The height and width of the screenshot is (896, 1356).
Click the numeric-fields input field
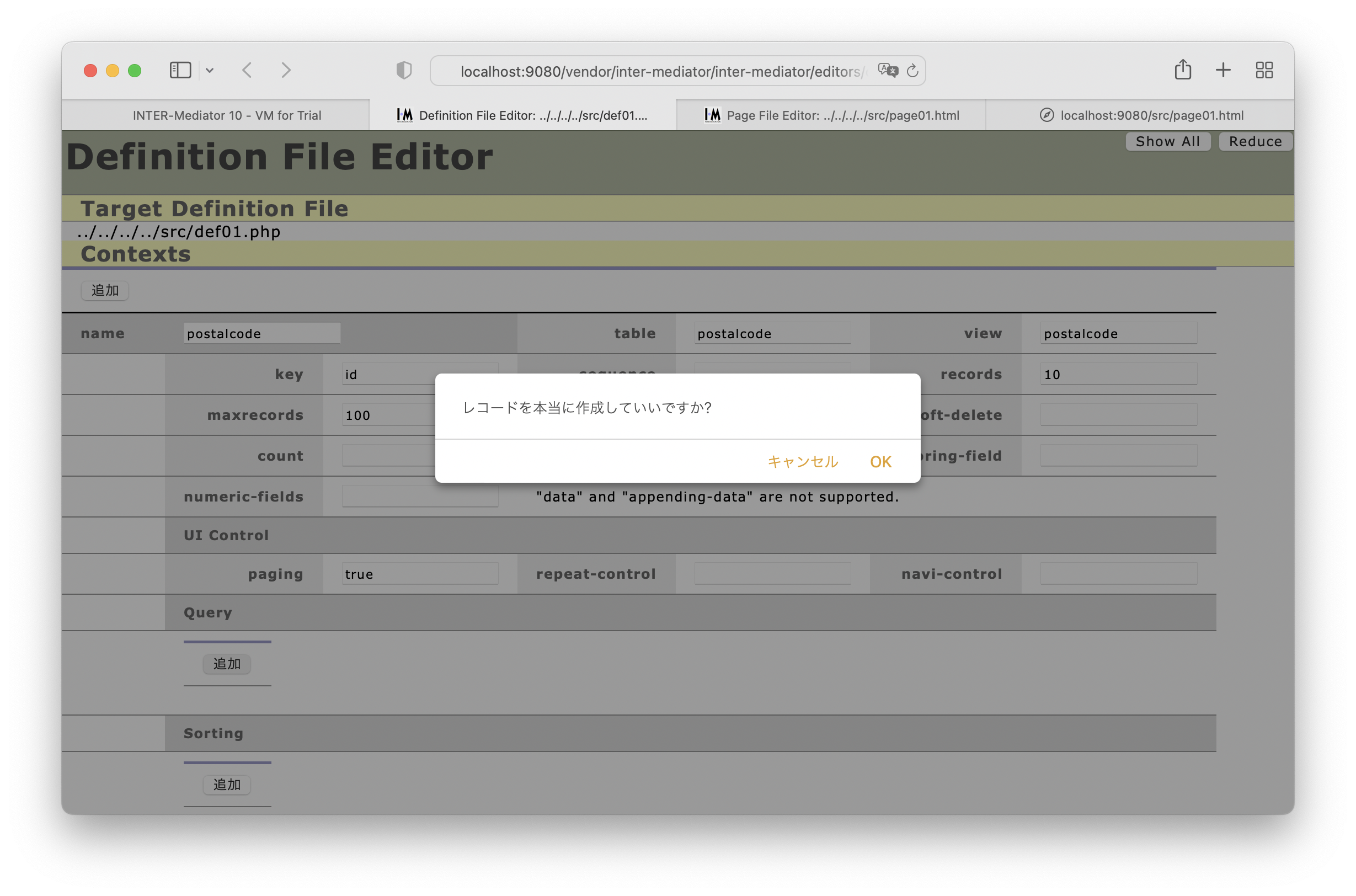click(420, 496)
